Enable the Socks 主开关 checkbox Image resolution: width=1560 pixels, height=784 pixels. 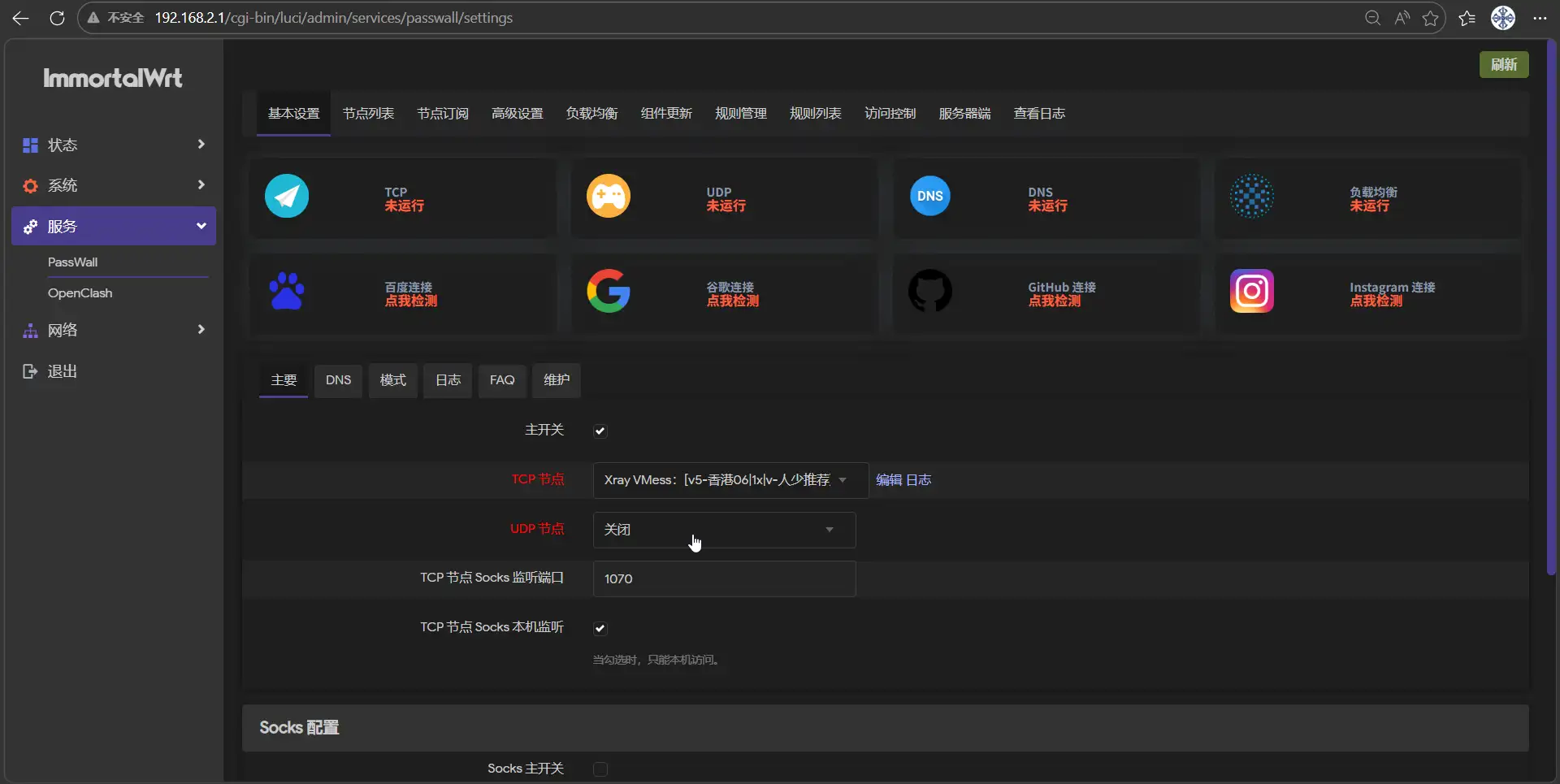click(600, 769)
